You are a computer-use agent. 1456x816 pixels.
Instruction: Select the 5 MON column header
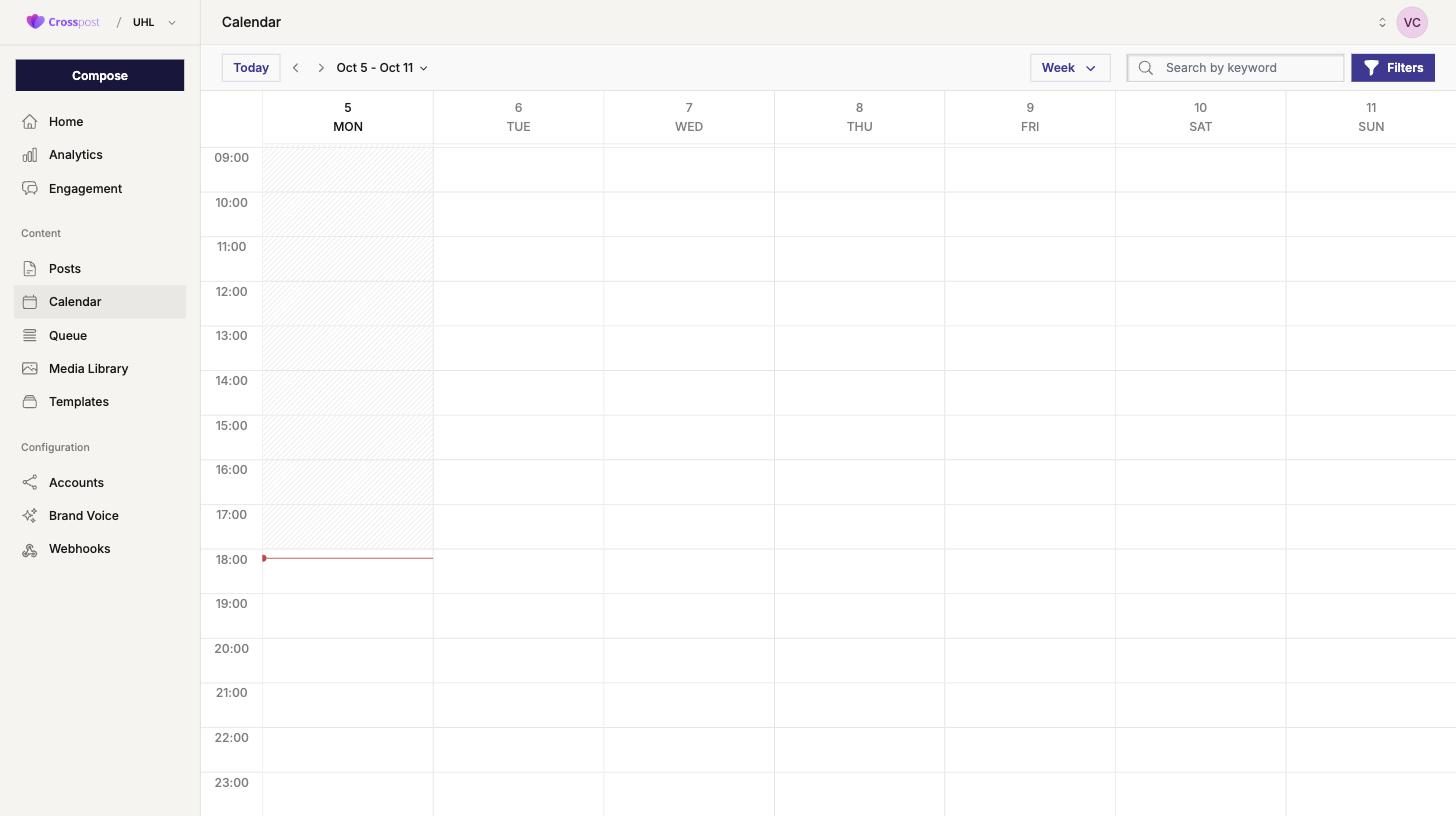coord(348,117)
